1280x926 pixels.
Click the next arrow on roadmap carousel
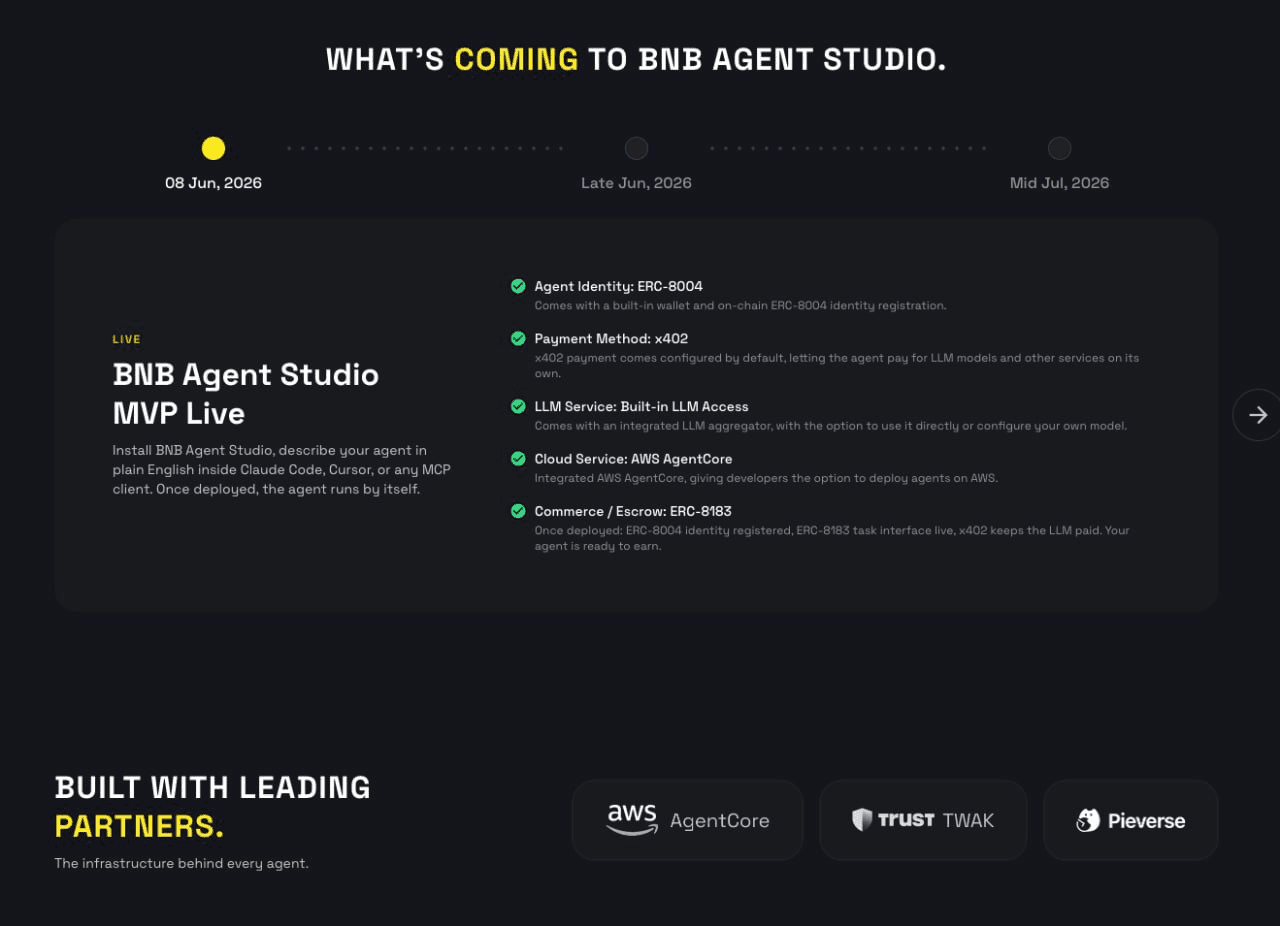[x=1257, y=414]
